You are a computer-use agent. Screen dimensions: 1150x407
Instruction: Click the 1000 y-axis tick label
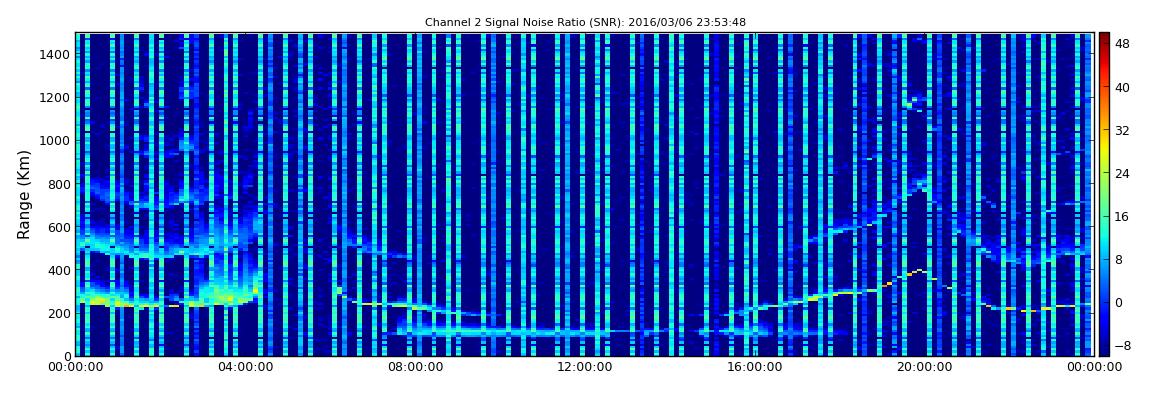[55, 141]
